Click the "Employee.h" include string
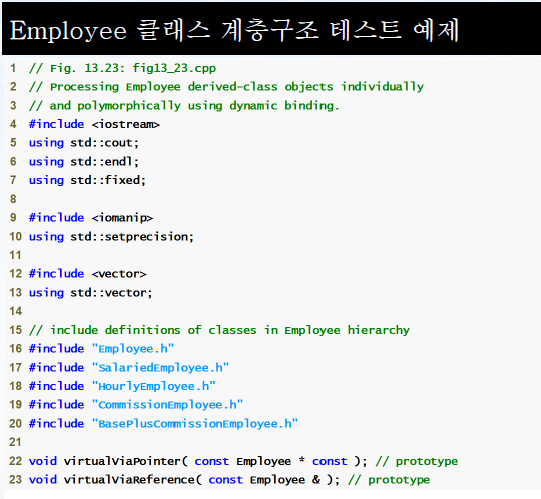Viewport: 541px width, 499px height. [133, 349]
